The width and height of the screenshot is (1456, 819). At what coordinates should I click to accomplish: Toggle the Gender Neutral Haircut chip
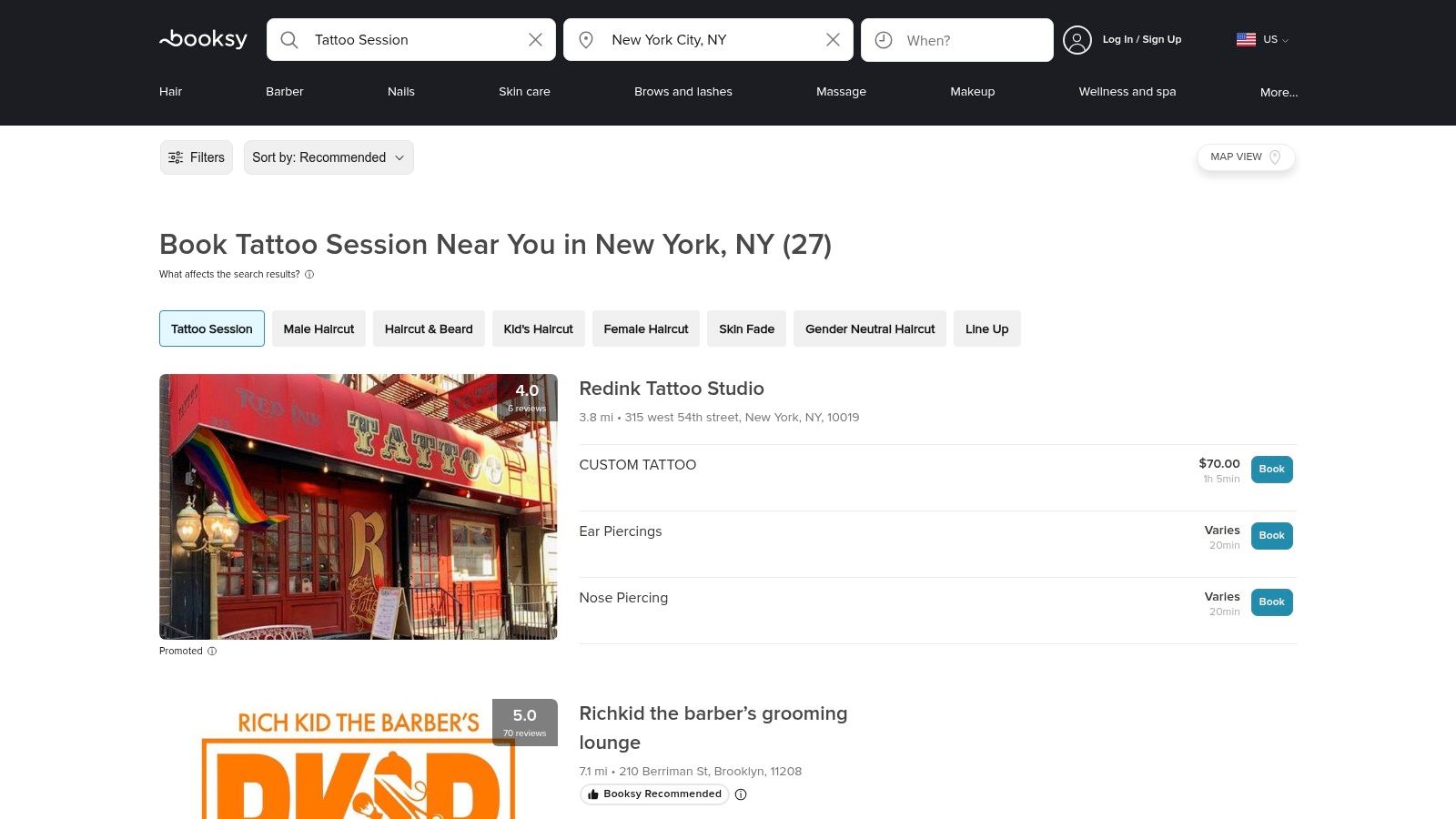tap(869, 329)
